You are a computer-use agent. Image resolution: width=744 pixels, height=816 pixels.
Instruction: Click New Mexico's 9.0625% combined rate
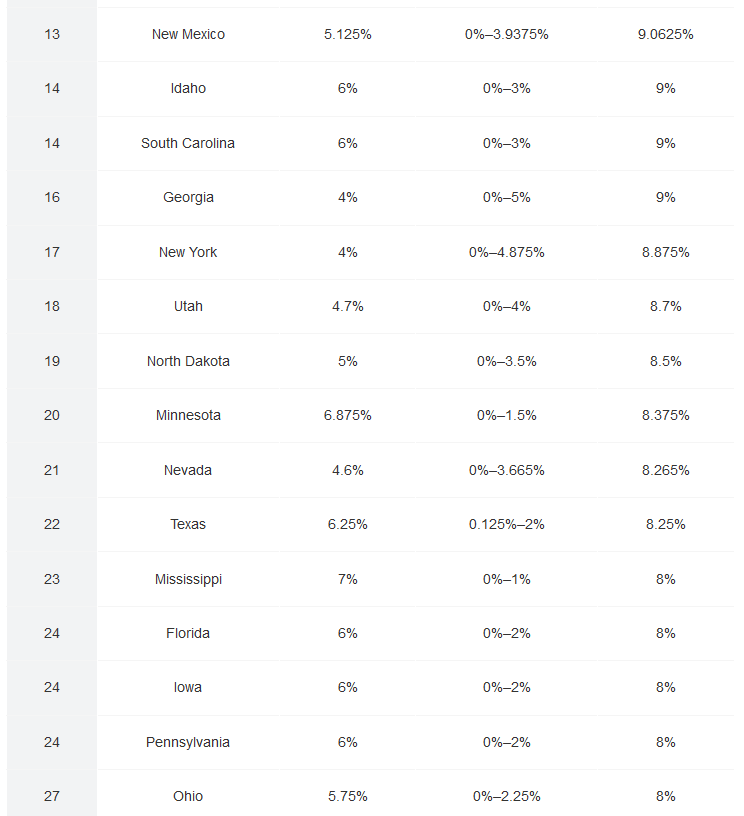coord(665,34)
